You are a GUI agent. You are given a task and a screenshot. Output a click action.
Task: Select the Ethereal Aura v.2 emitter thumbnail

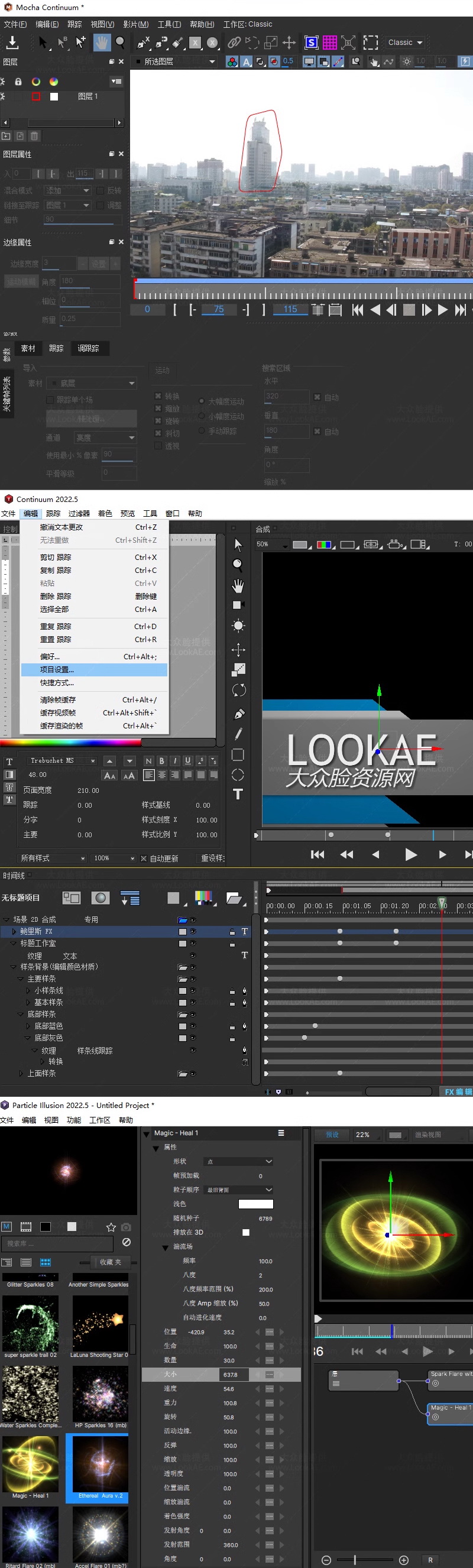(x=101, y=1467)
